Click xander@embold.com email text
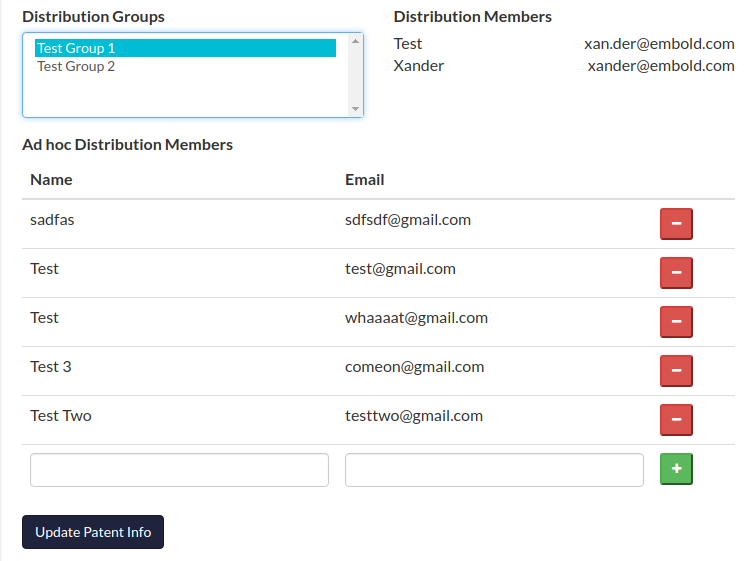Screen dimensions: 753x561 click(x=661, y=66)
